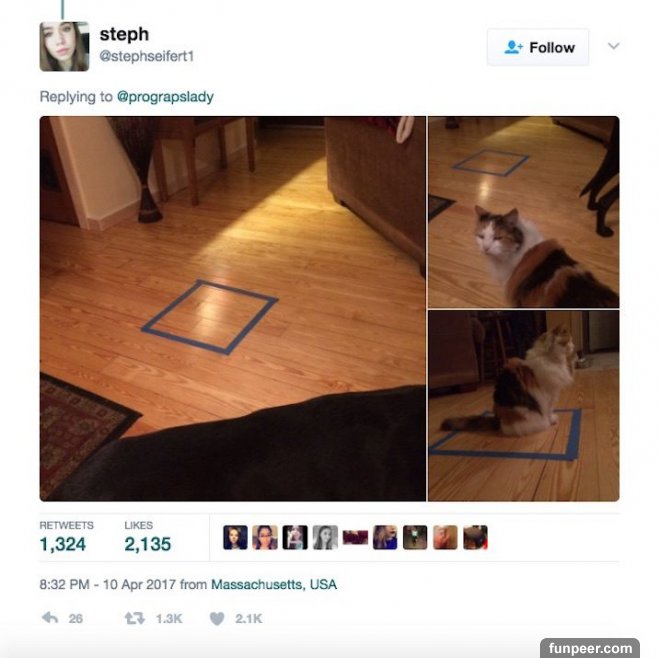The image size is (660, 658).
Task: Open photo of cat looking back
Action: pos(524,212)
